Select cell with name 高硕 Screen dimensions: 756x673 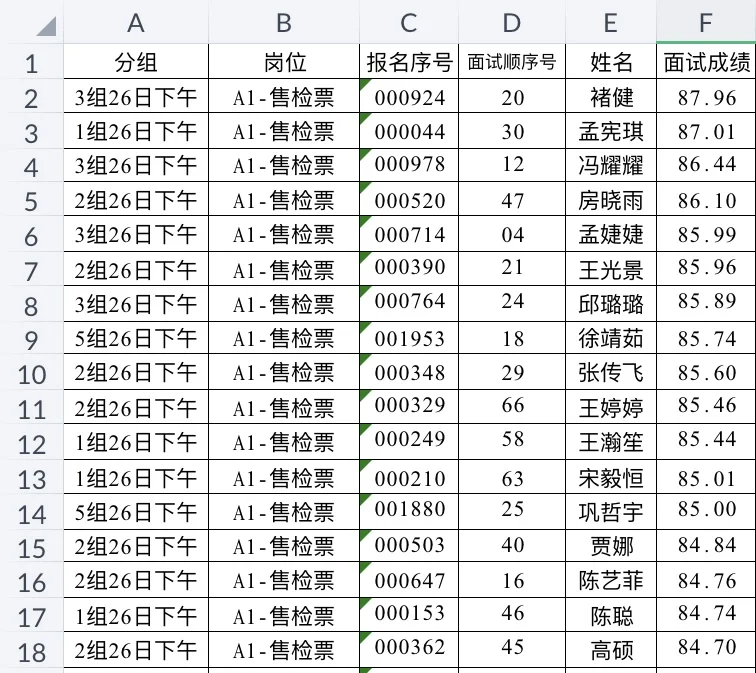click(x=611, y=650)
